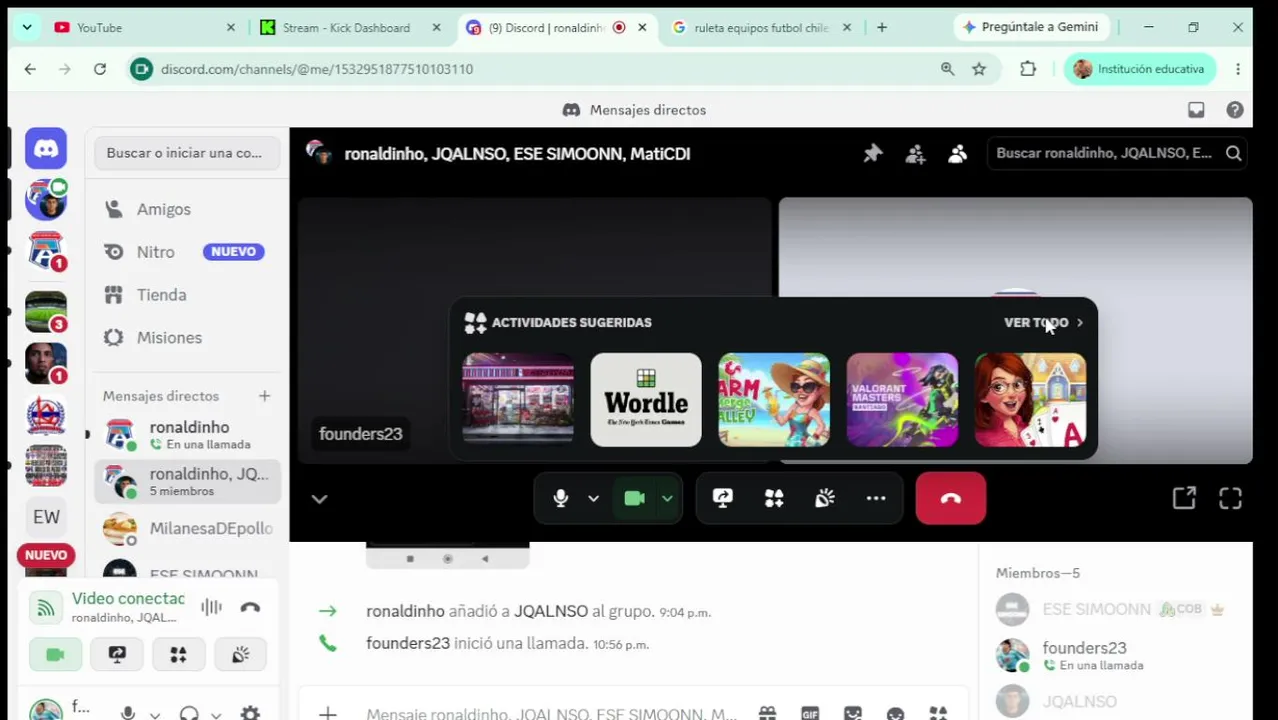The image size is (1278, 720).
Task: Open soundboard in call controls
Action: point(825,498)
